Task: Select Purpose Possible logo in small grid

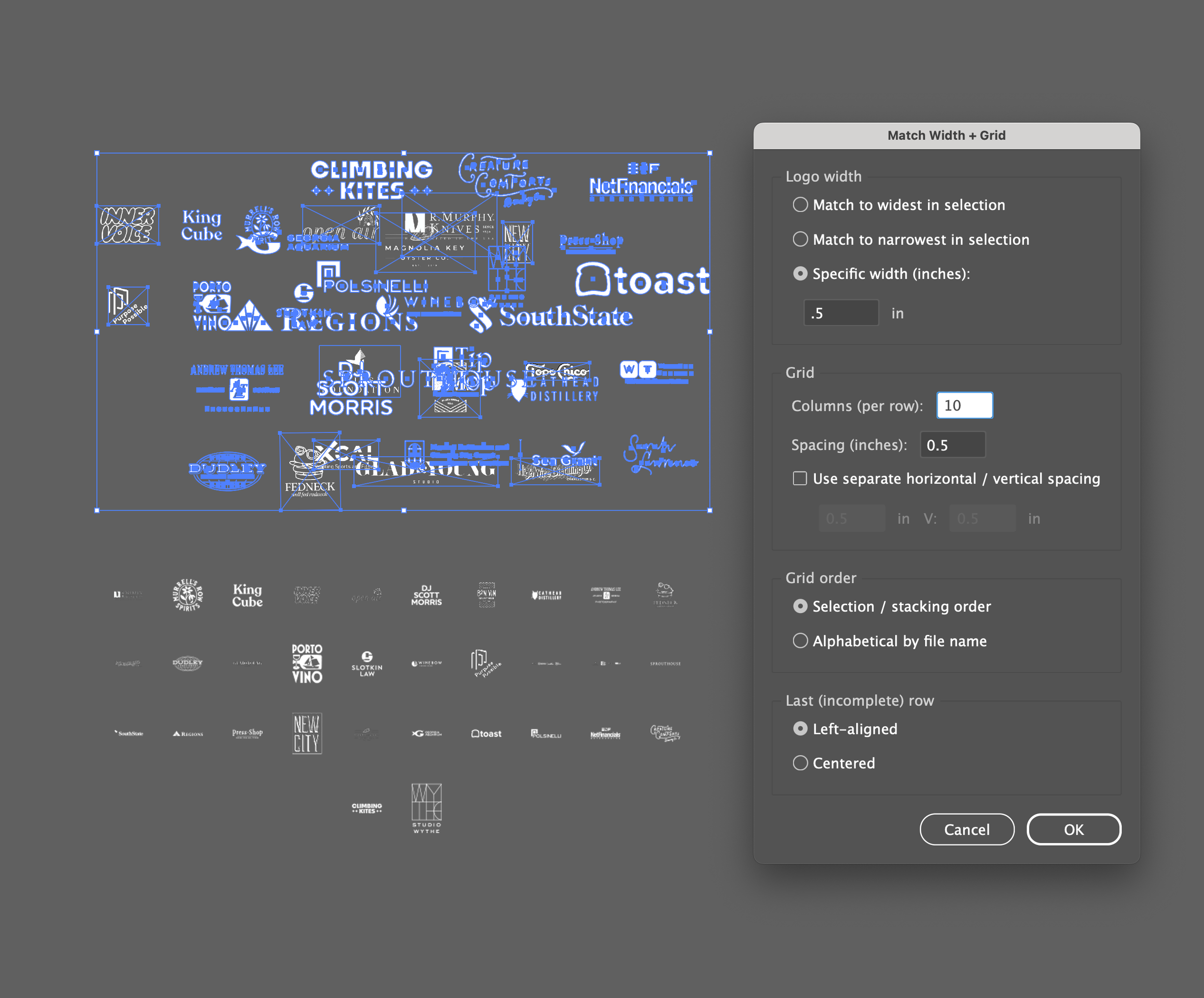Action: (x=486, y=664)
